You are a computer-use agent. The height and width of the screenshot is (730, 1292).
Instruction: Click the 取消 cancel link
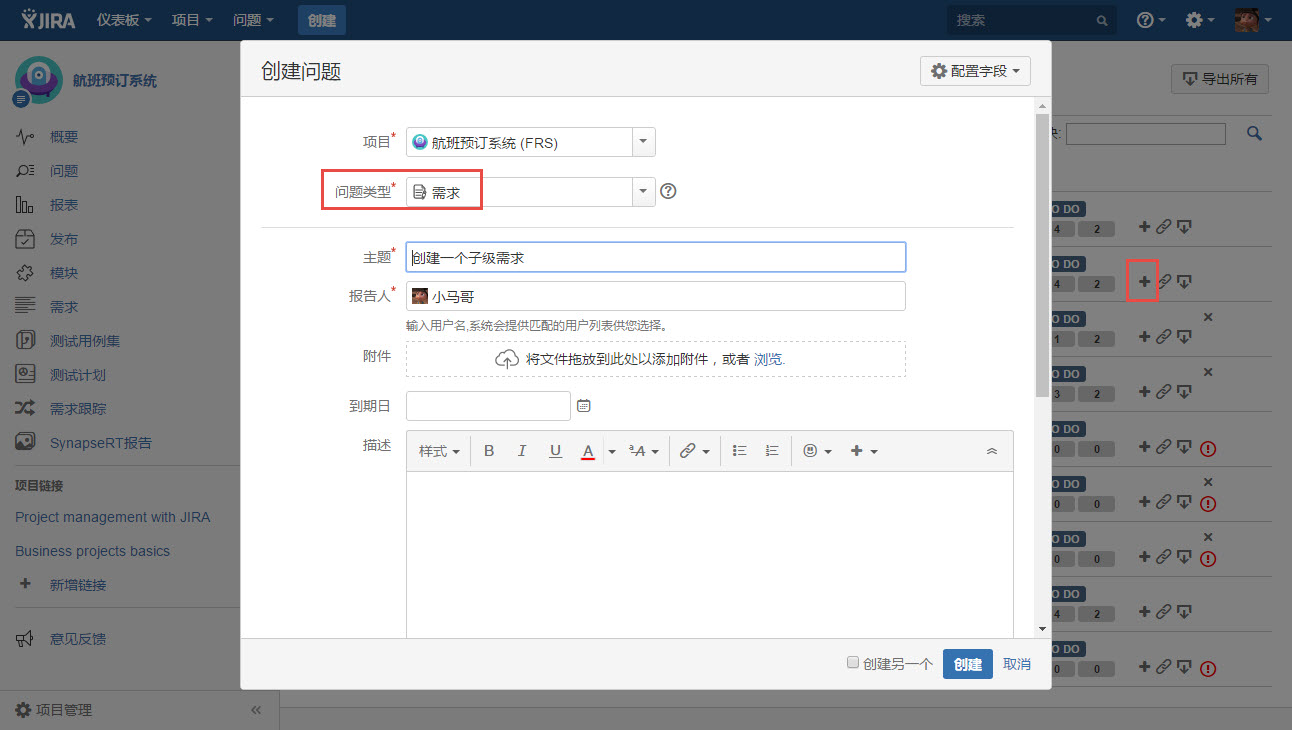pyautogui.click(x=1017, y=664)
